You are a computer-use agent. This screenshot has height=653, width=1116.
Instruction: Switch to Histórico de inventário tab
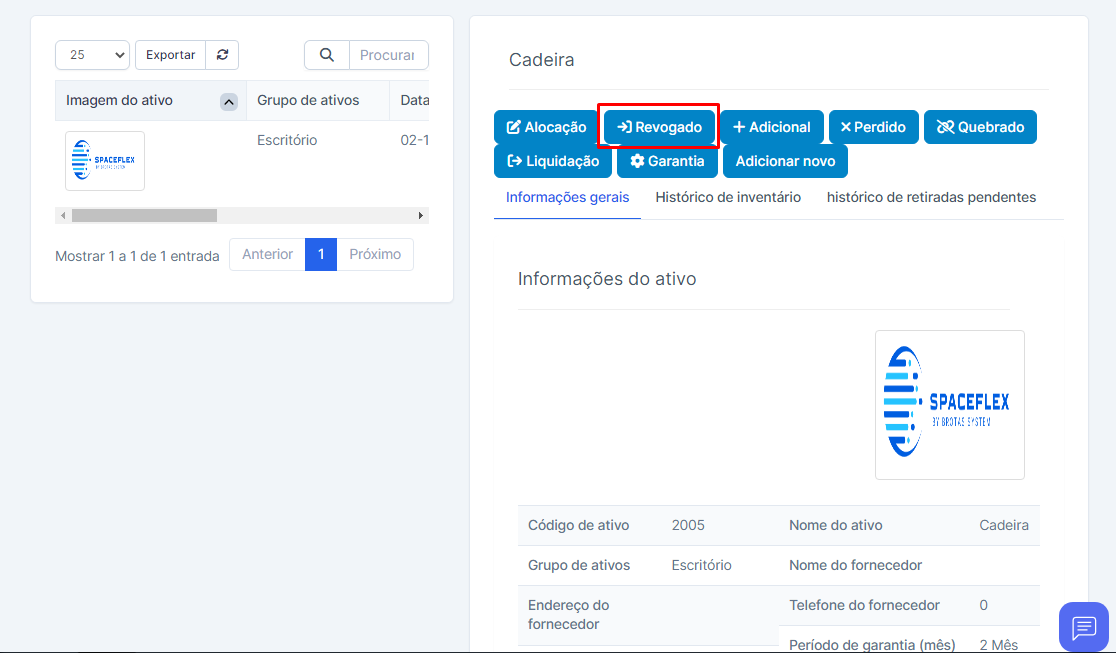[728, 197]
